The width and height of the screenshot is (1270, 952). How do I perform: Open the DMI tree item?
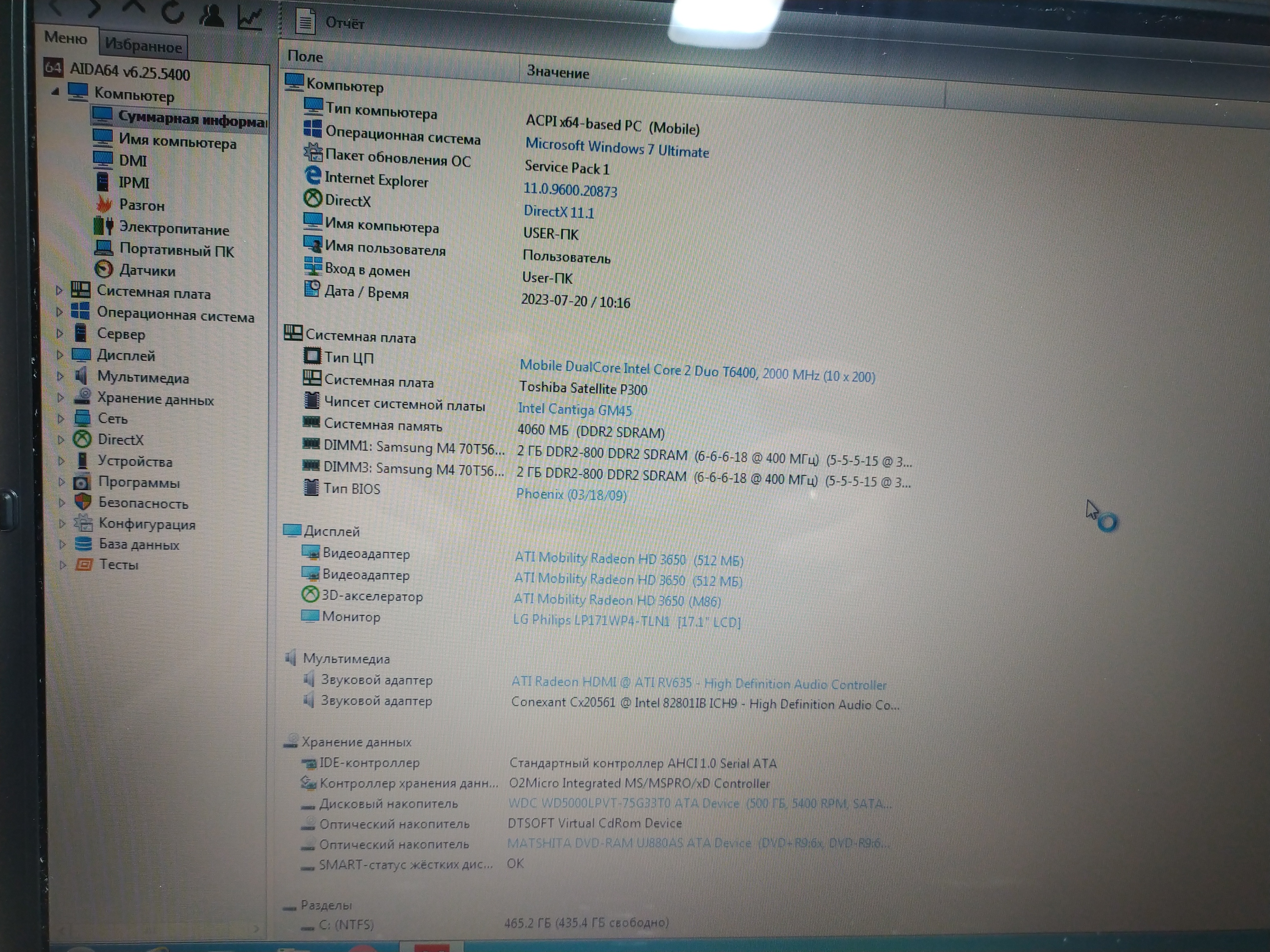pos(133,161)
